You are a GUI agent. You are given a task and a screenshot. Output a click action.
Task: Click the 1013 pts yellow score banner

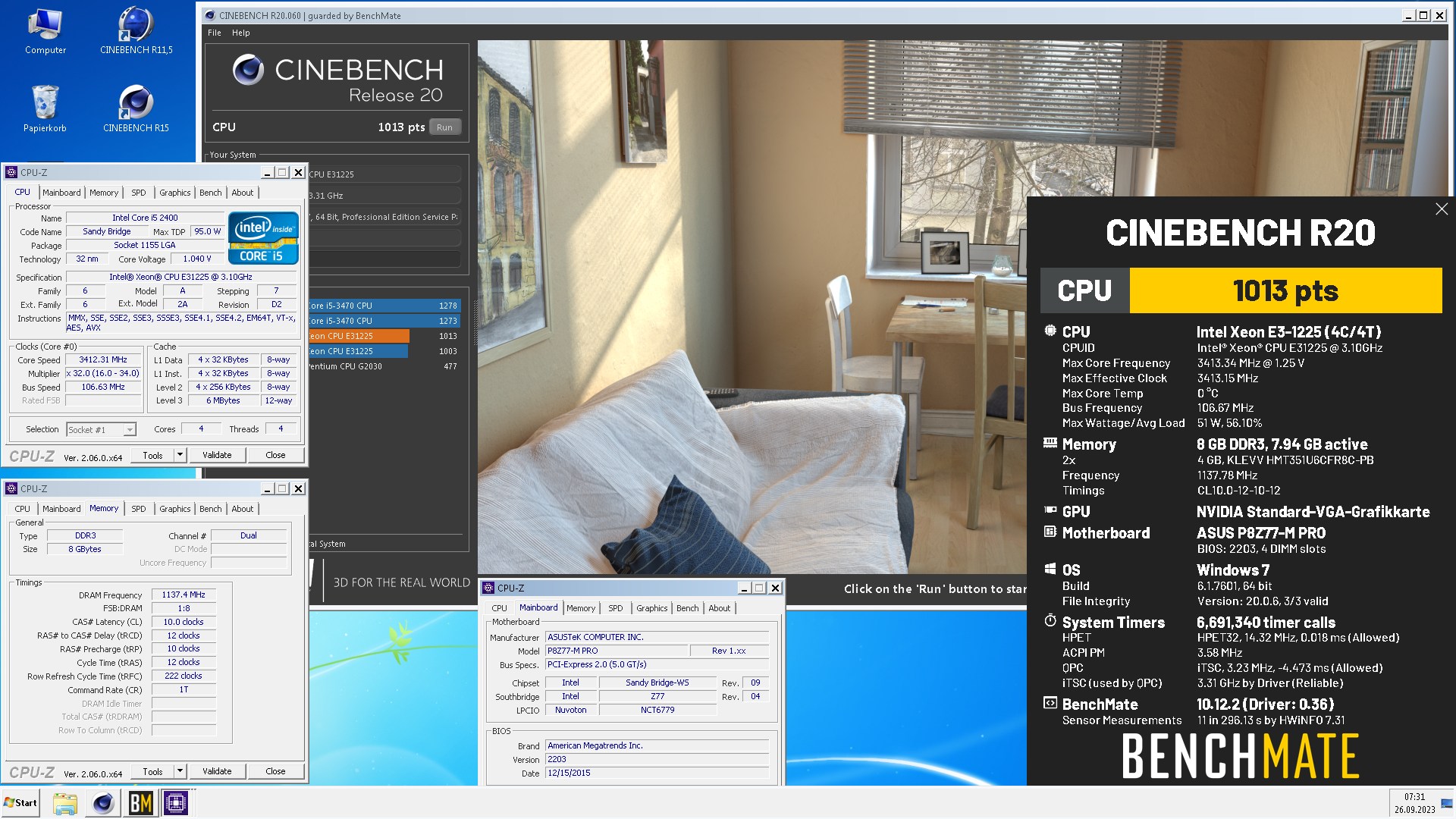pyautogui.click(x=1285, y=290)
